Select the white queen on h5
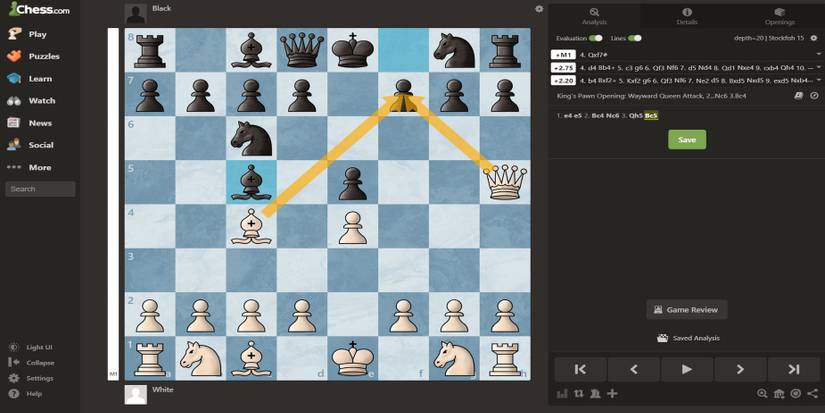Viewport: 825px width, 413px height. (x=505, y=182)
